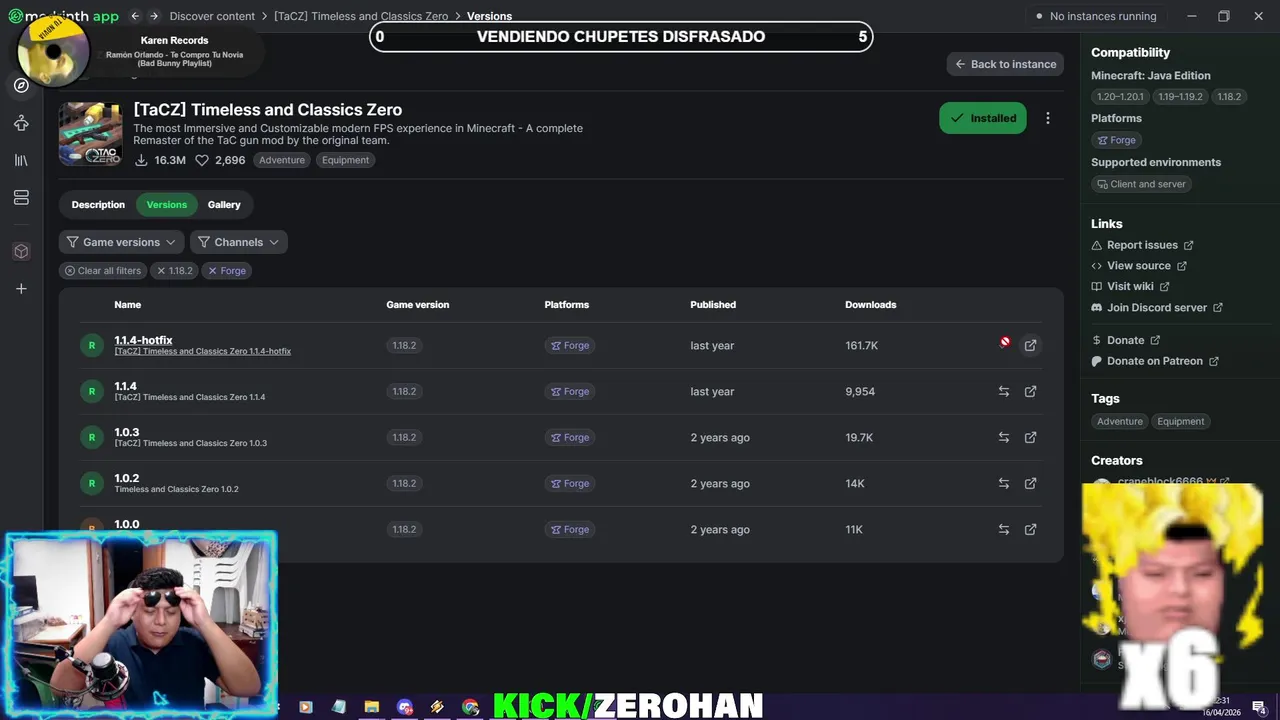
Task: Open 1.0.3 external link icon
Action: 1030,437
